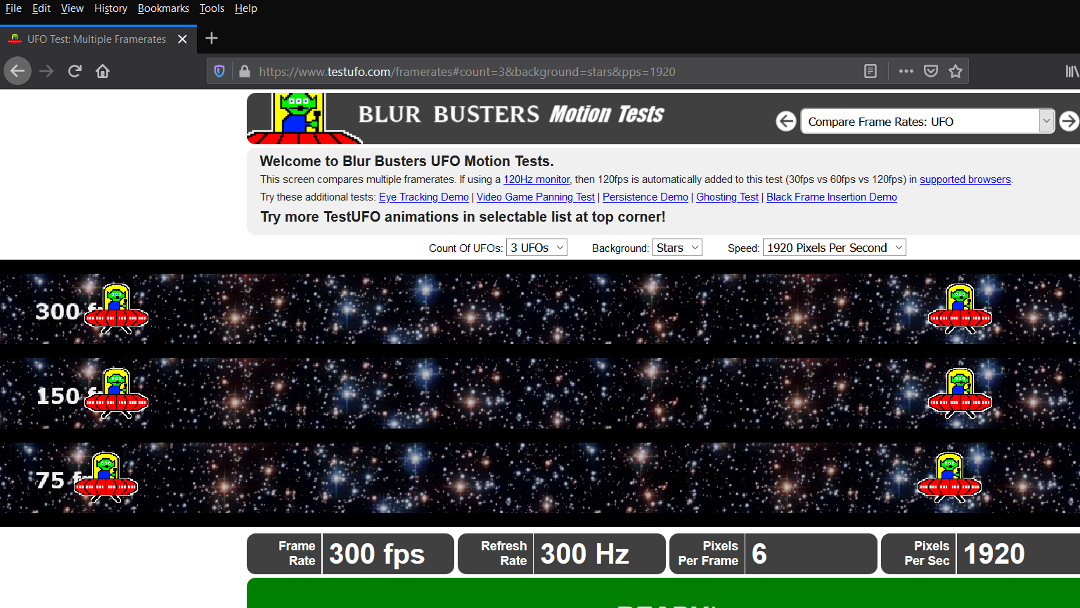Click the testufo.com address bar URL

(x=467, y=71)
